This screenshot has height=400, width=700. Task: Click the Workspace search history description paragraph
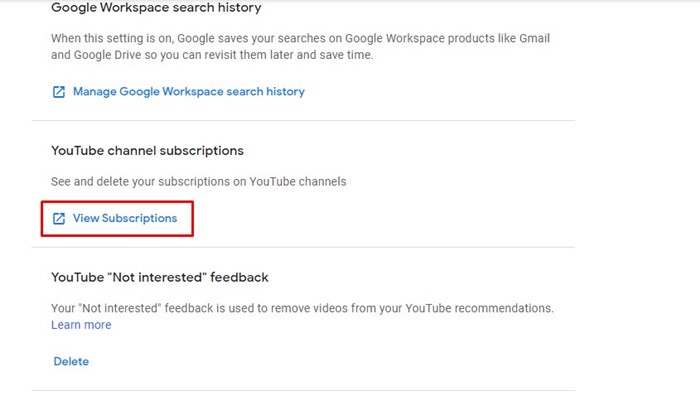(x=300, y=46)
